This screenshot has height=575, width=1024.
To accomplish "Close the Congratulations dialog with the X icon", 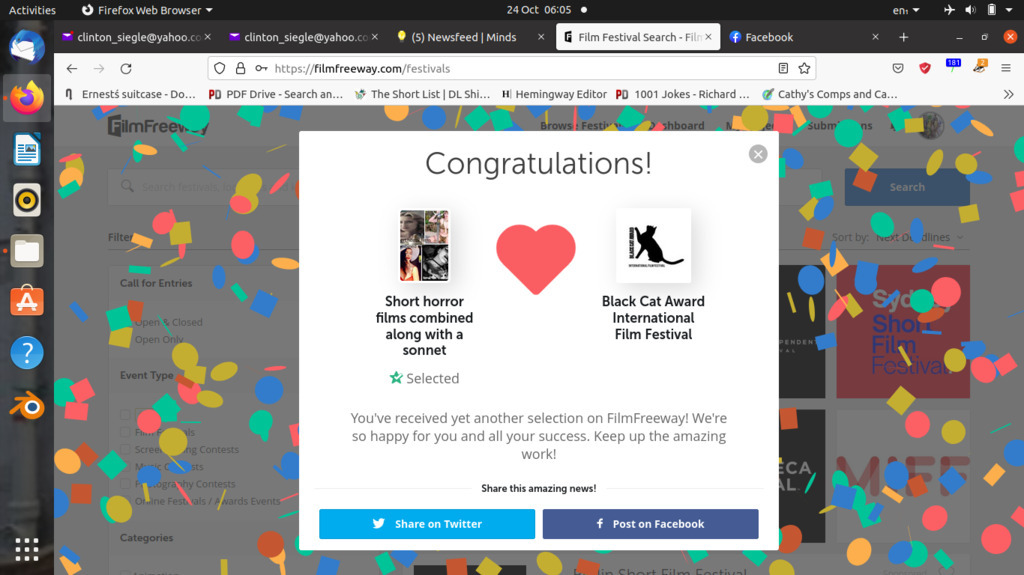I will tap(758, 154).
